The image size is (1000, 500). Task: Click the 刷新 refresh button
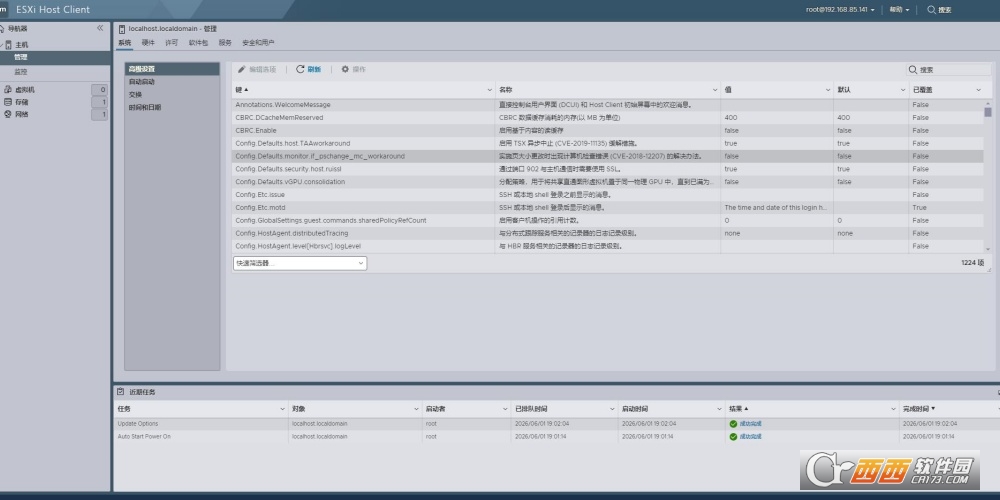click(x=309, y=69)
